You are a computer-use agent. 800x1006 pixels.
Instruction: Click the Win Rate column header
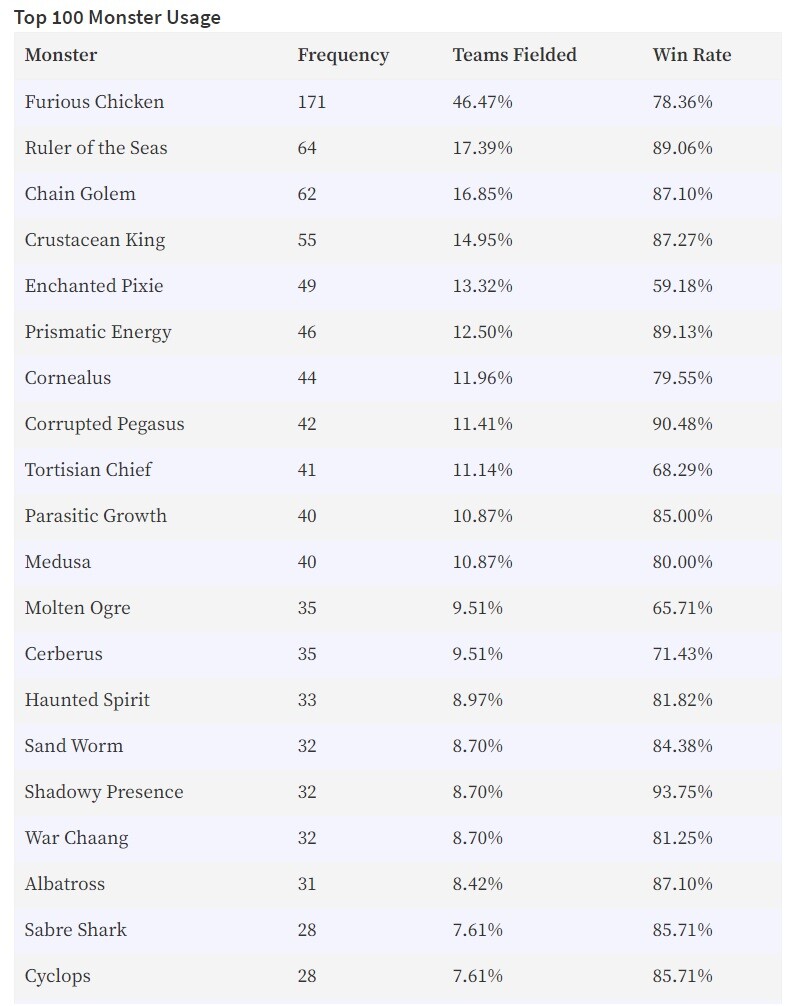pos(692,55)
